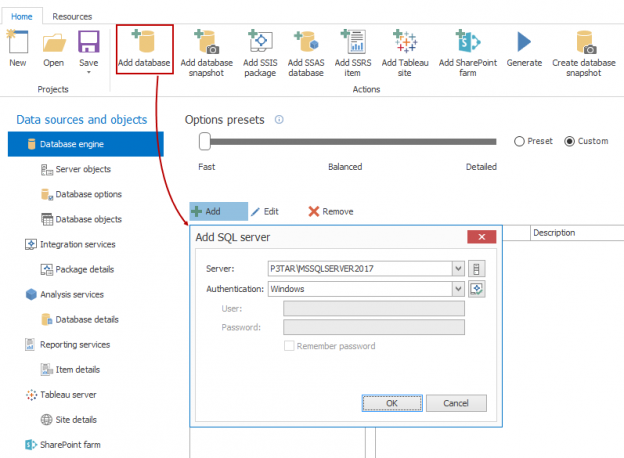Viewport: 624px width, 458px height.
Task: Click Add Tableau site icon
Action: [405, 41]
